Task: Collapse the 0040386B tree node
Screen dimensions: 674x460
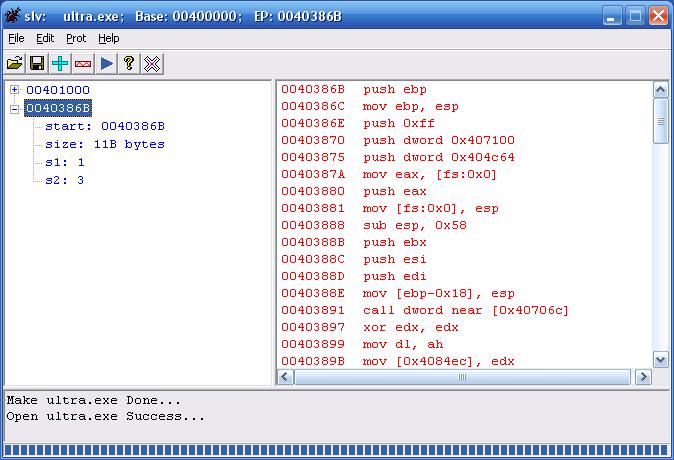Action: [x=15, y=109]
